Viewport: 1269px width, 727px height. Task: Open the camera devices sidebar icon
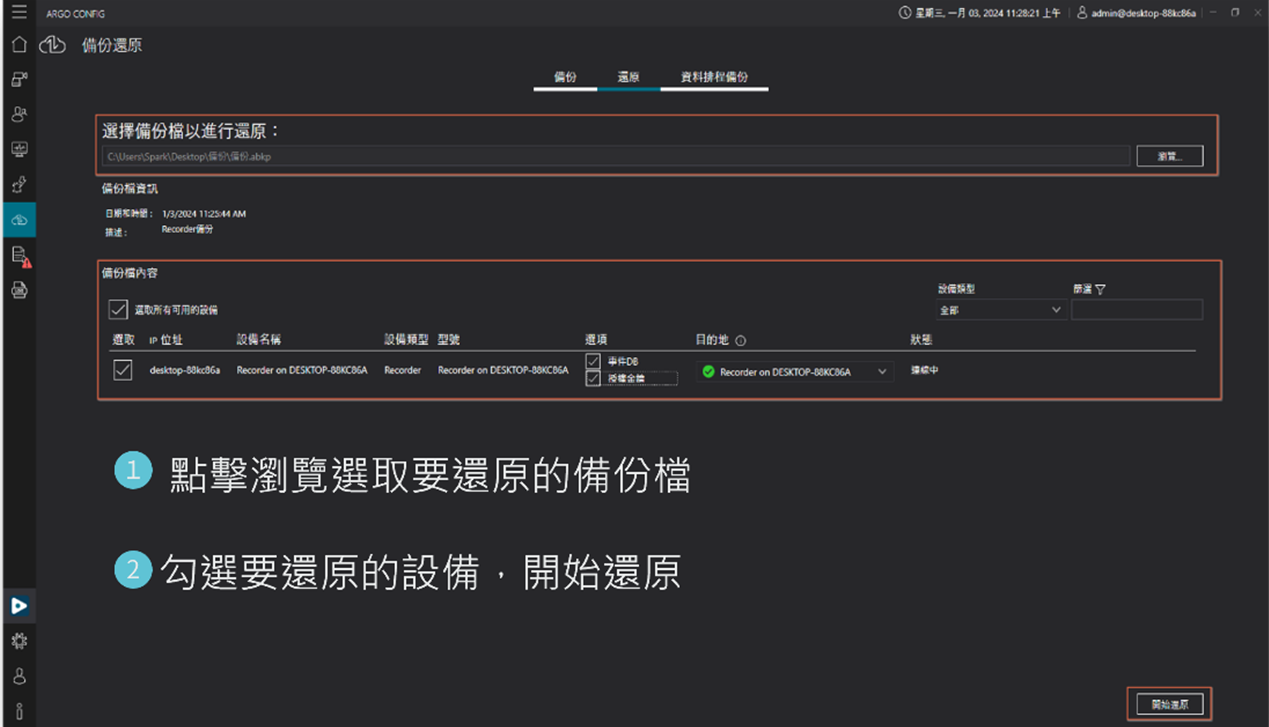click(19, 80)
